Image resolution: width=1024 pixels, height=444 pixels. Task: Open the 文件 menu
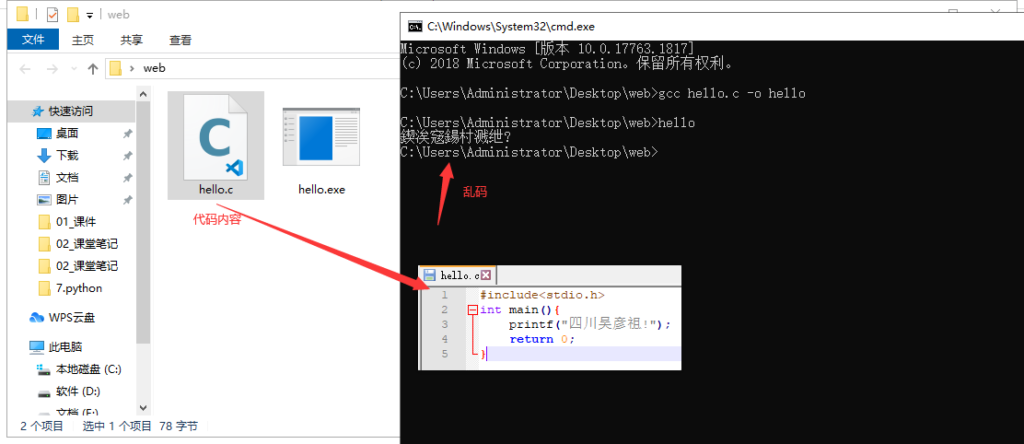click(x=33, y=40)
